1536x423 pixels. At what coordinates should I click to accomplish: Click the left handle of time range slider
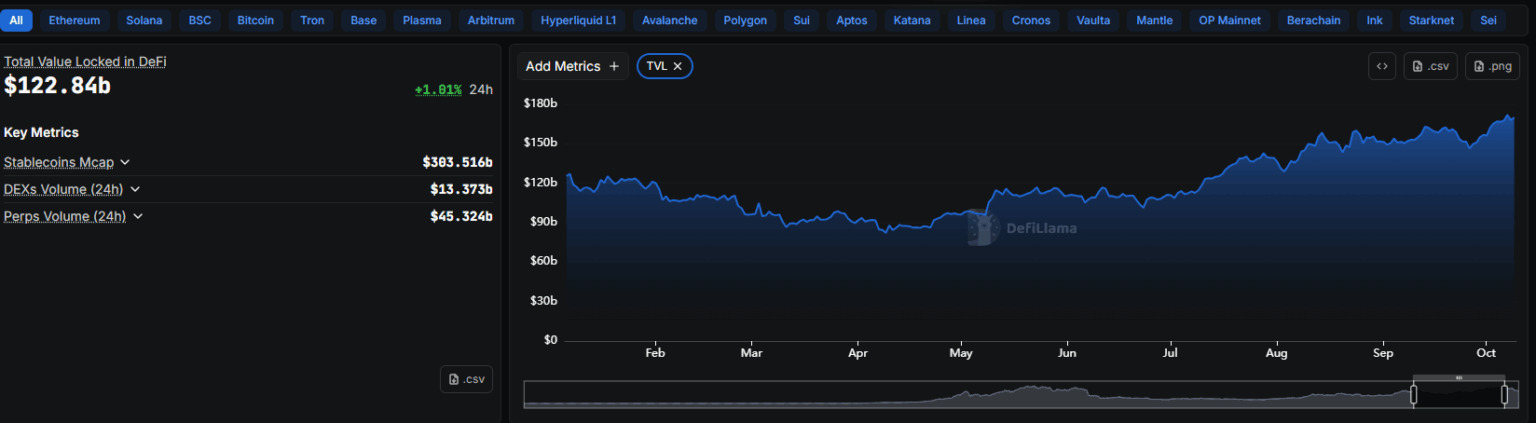pos(1413,395)
